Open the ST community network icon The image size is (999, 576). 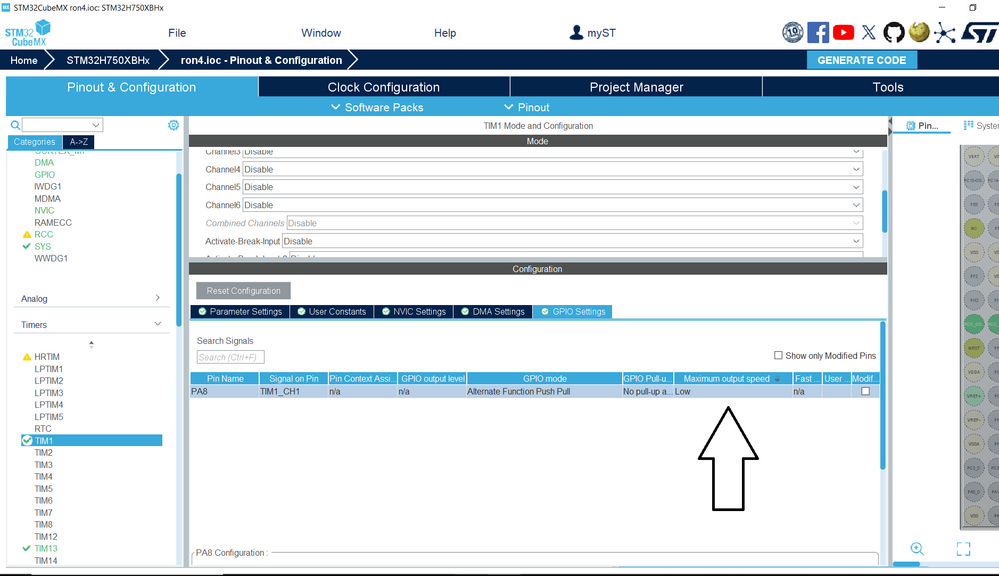click(945, 33)
